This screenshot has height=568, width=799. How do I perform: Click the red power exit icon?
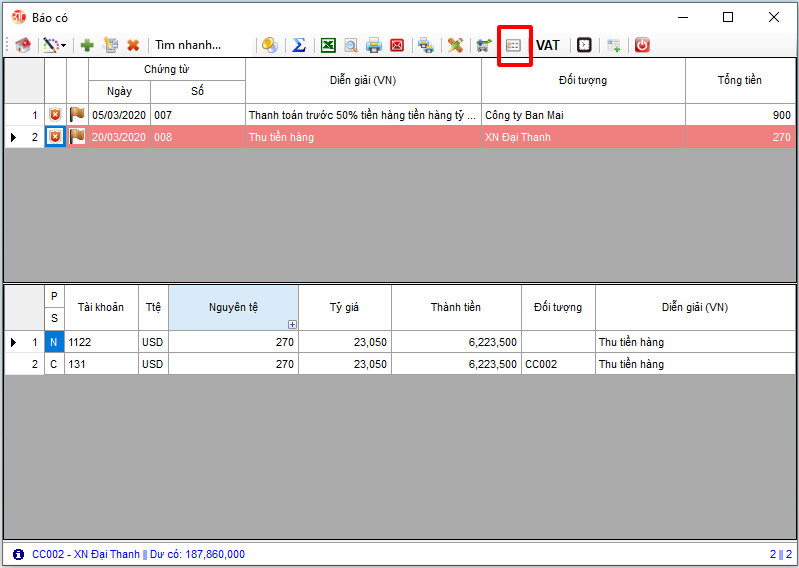pos(642,45)
